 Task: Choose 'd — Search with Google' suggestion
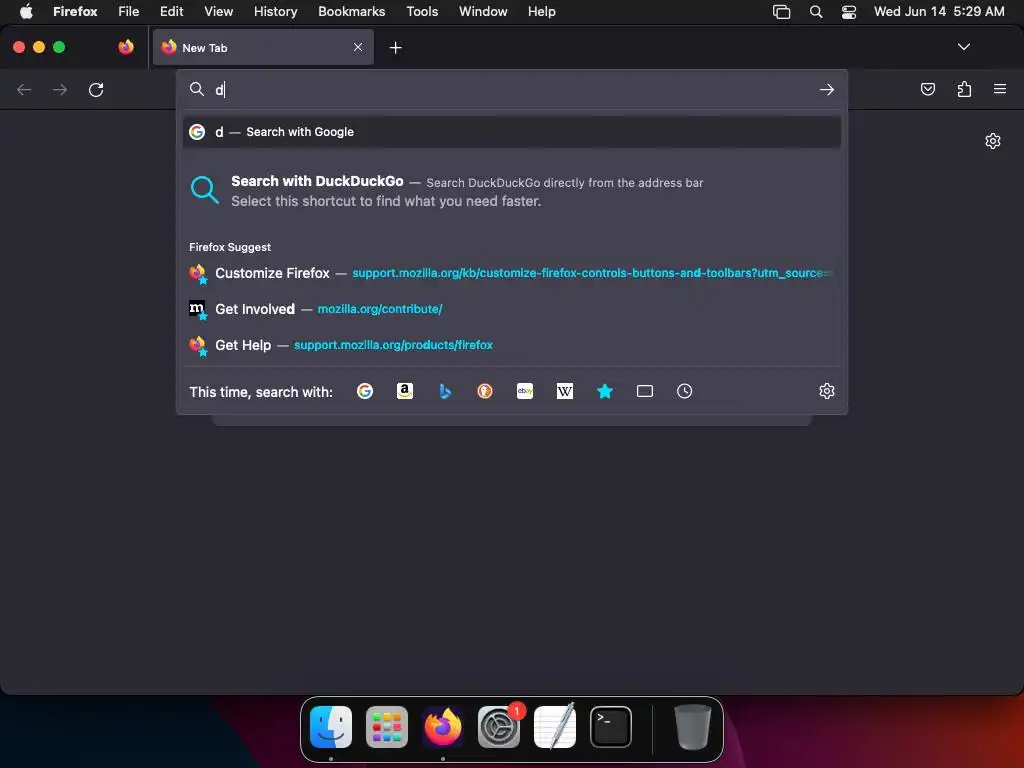(512, 132)
